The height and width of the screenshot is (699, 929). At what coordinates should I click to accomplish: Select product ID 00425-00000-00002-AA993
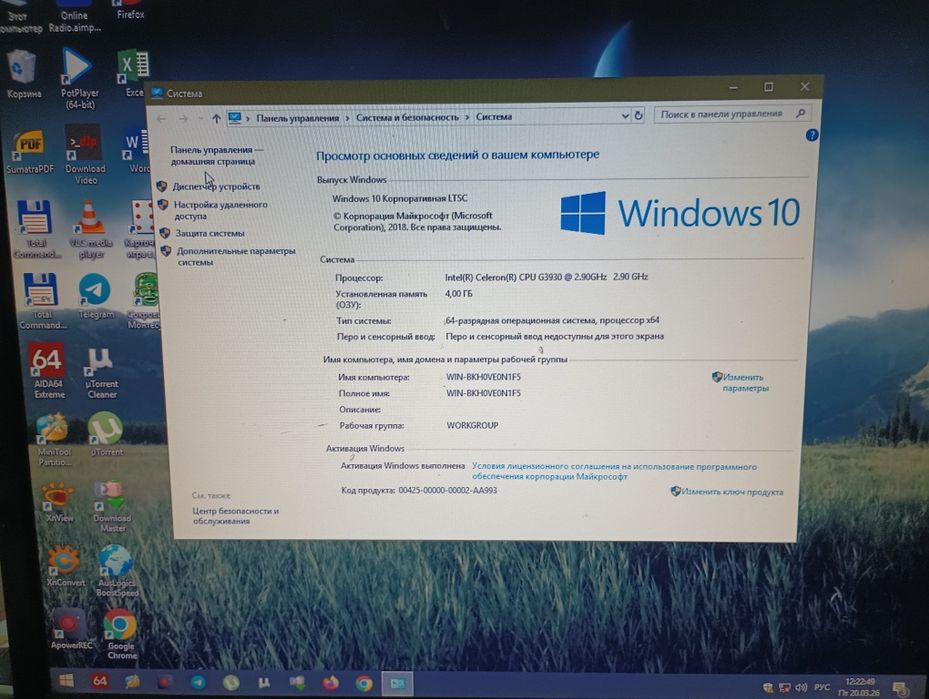coord(448,490)
